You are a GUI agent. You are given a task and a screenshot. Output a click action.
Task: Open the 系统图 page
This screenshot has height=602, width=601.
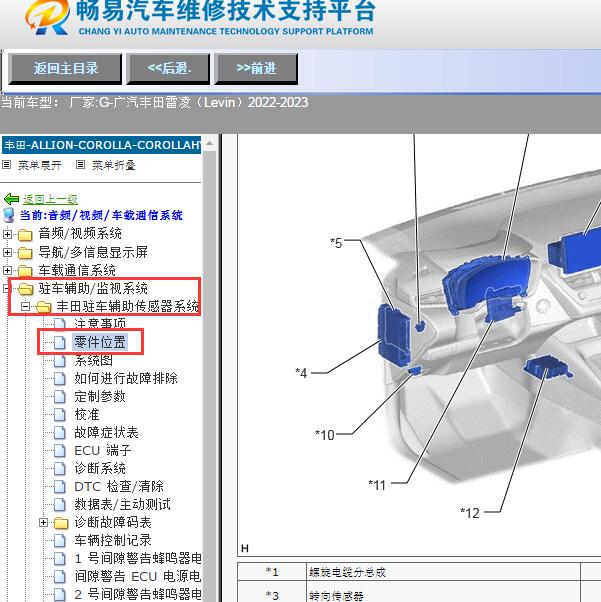pos(93,360)
